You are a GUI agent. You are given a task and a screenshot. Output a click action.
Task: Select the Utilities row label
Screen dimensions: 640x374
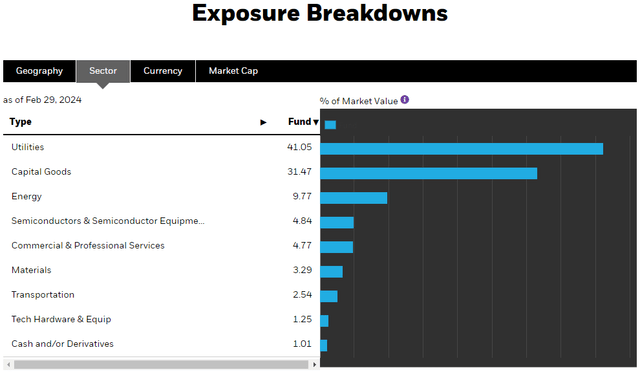click(x=27, y=147)
